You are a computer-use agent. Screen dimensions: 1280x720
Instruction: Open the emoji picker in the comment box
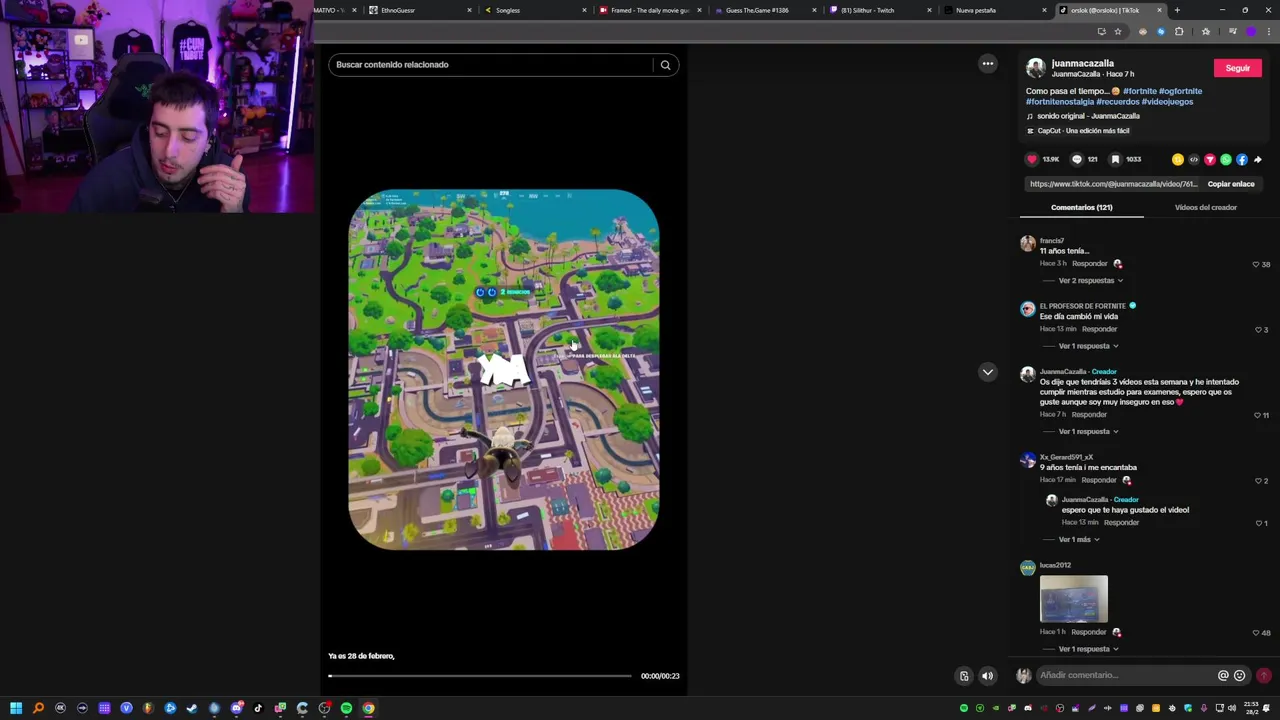(x=1240, y=675)
